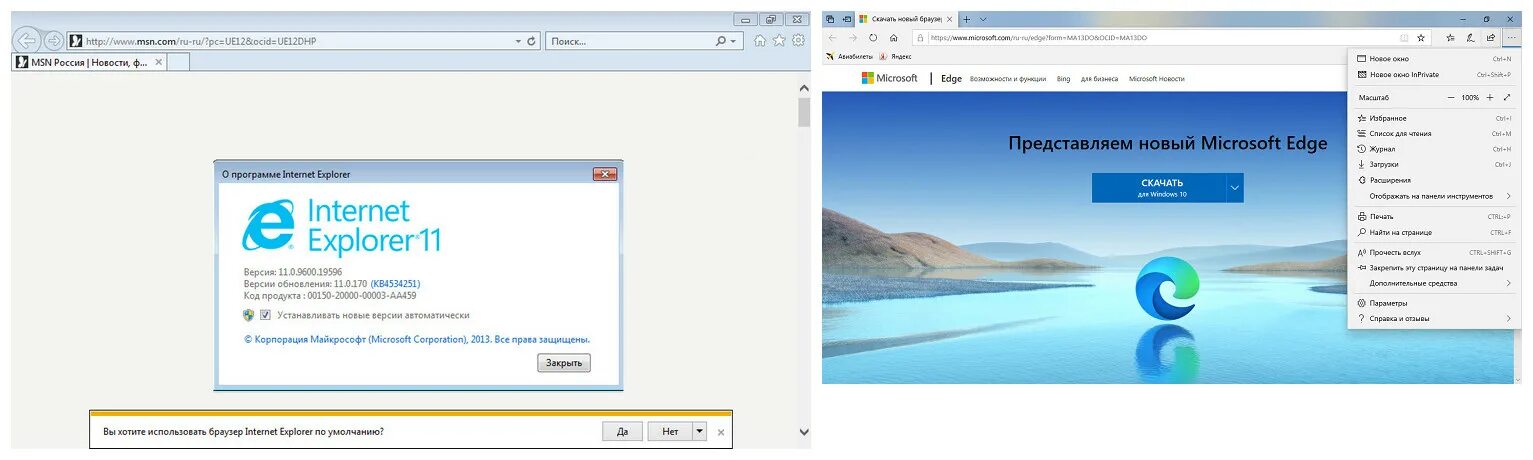The image size is (1533, 460).
Task: Refresh the page in Edge
Action: click(873, 38)
